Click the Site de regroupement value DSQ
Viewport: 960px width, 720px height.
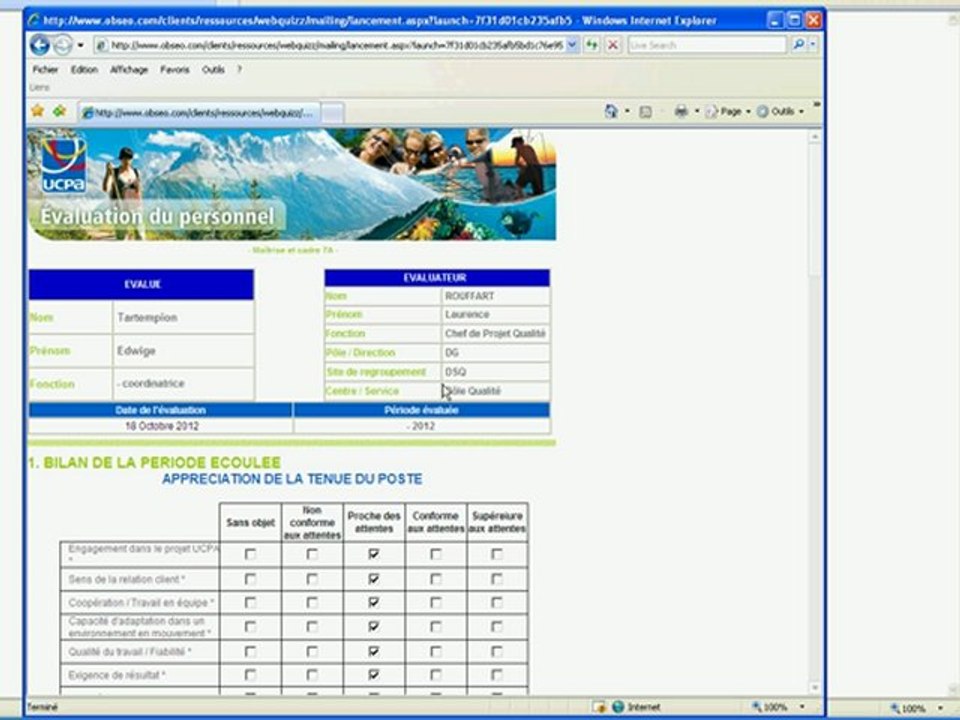pyautogui.click(x=456, y=372)
